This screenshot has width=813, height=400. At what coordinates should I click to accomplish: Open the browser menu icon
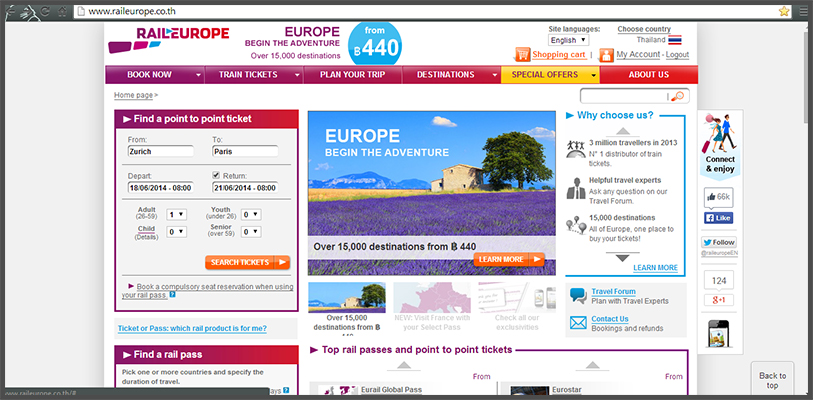[x=803, y=11]
